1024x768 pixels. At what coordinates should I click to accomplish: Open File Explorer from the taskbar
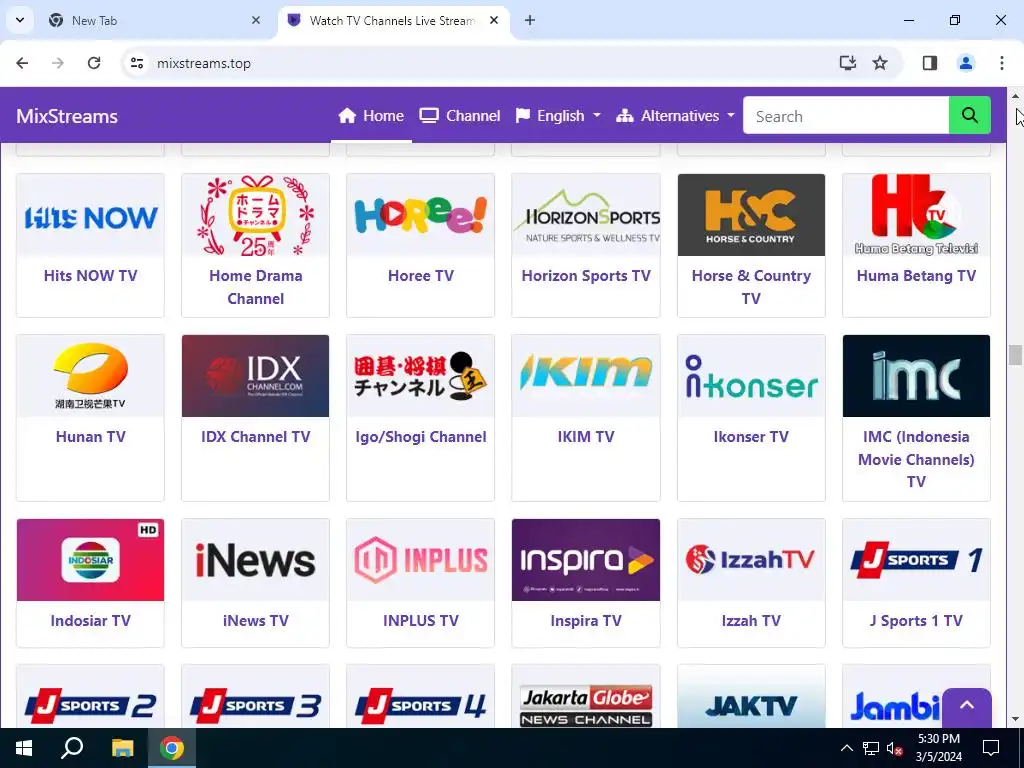[x=122, y=748]
